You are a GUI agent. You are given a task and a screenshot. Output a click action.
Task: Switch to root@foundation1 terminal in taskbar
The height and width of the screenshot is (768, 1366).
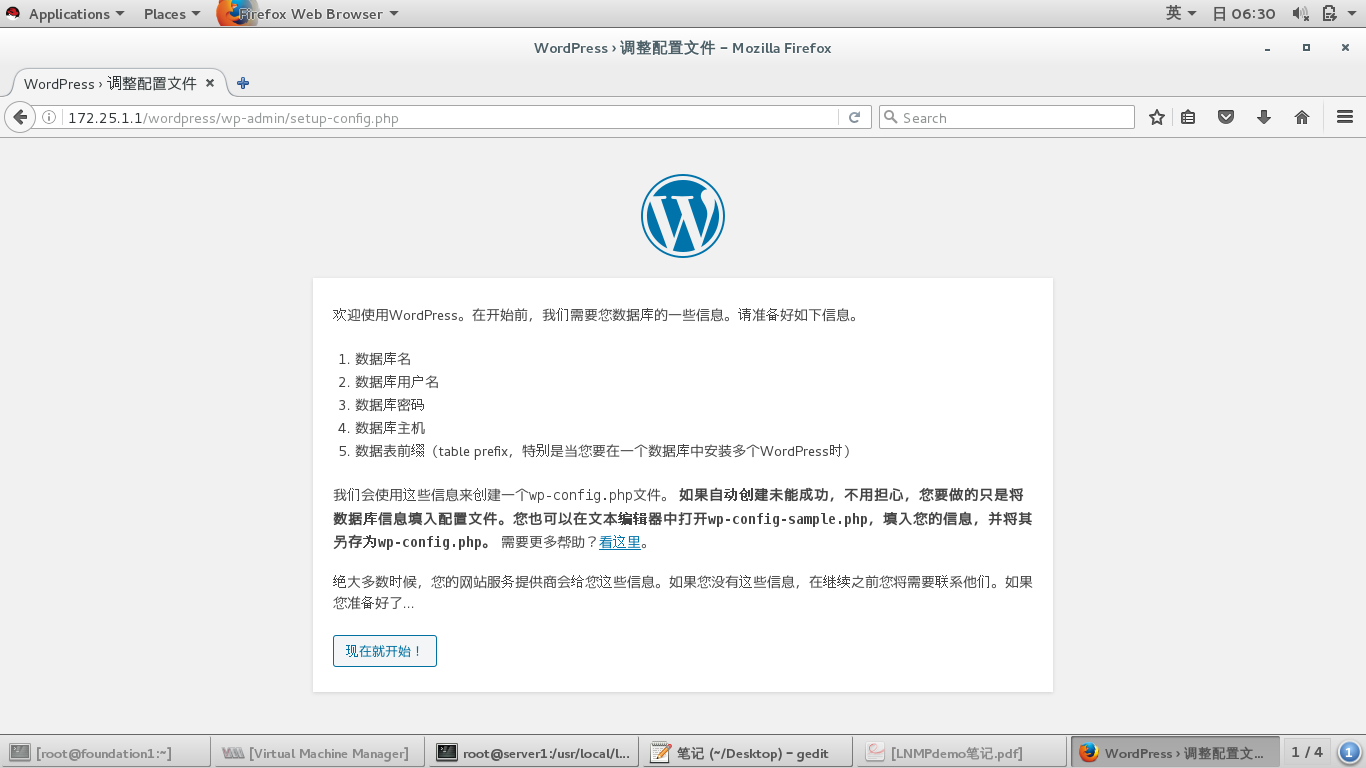pos(105,753)
